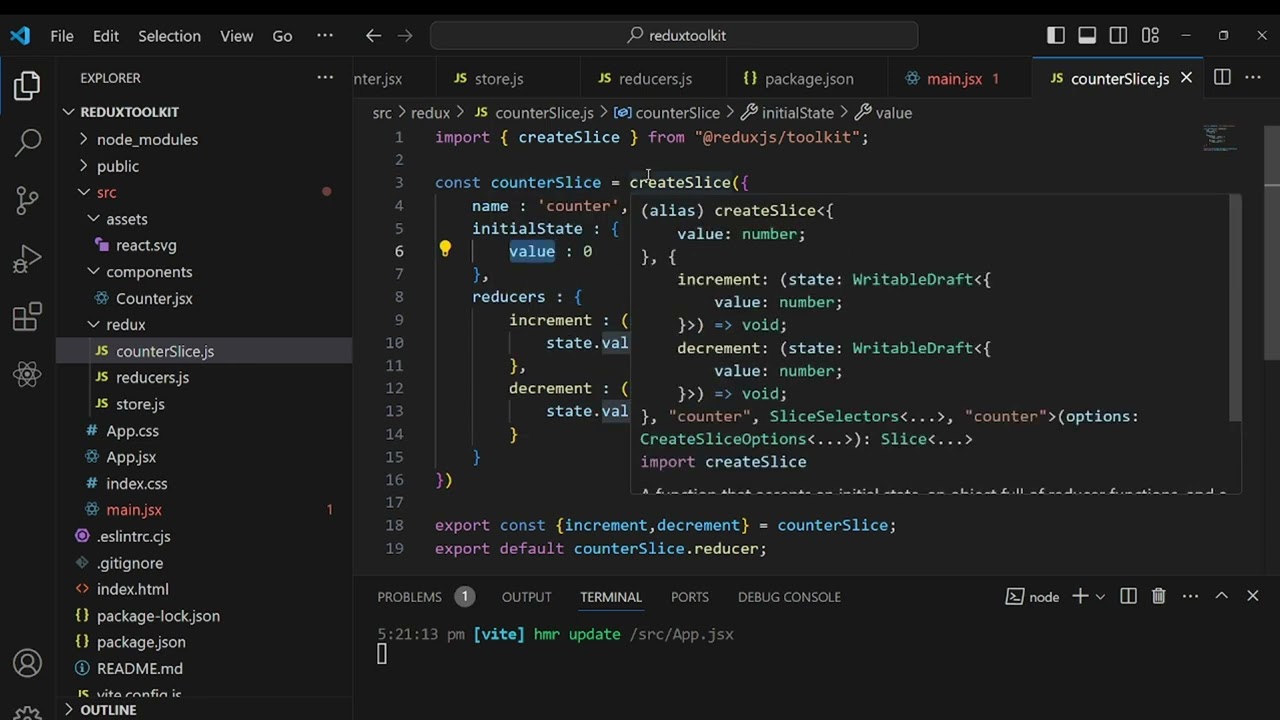Open the Source Control view

point(27,200)
